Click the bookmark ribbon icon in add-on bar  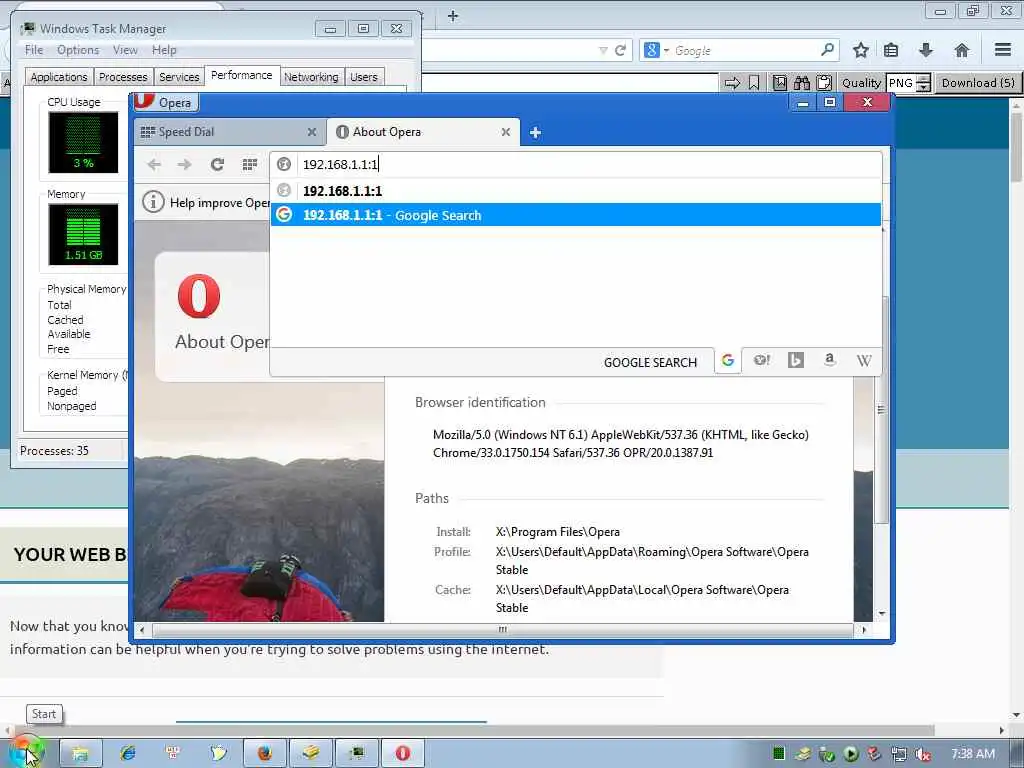[x=754, y=83]
